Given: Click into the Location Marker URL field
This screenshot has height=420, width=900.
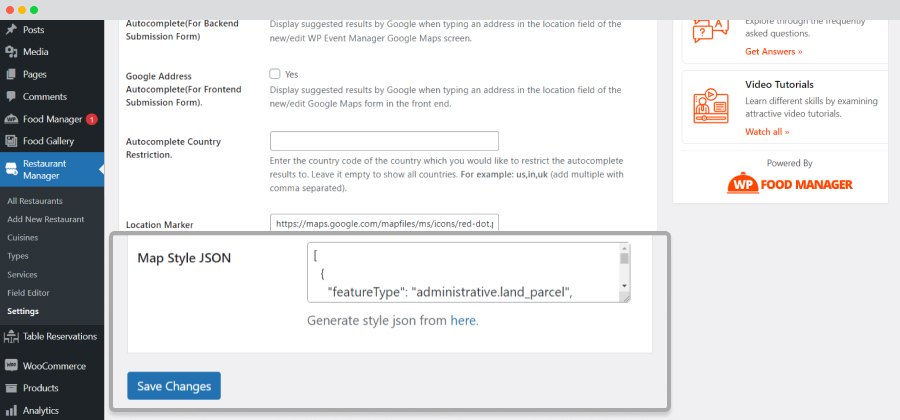Looking at the screenshot, I should [x=384, y=223].
